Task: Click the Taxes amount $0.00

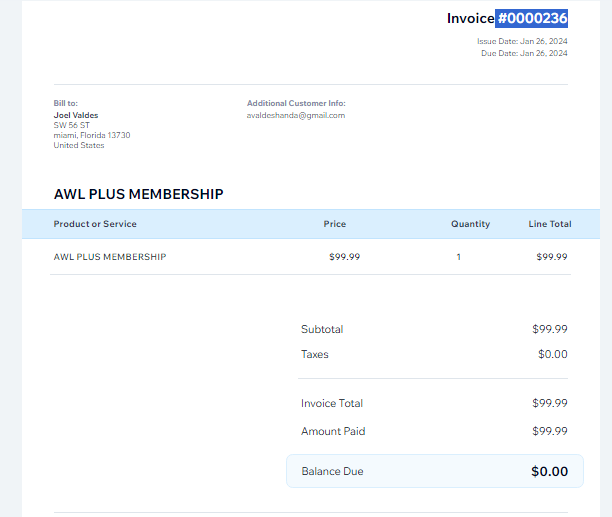Action: 553,354
